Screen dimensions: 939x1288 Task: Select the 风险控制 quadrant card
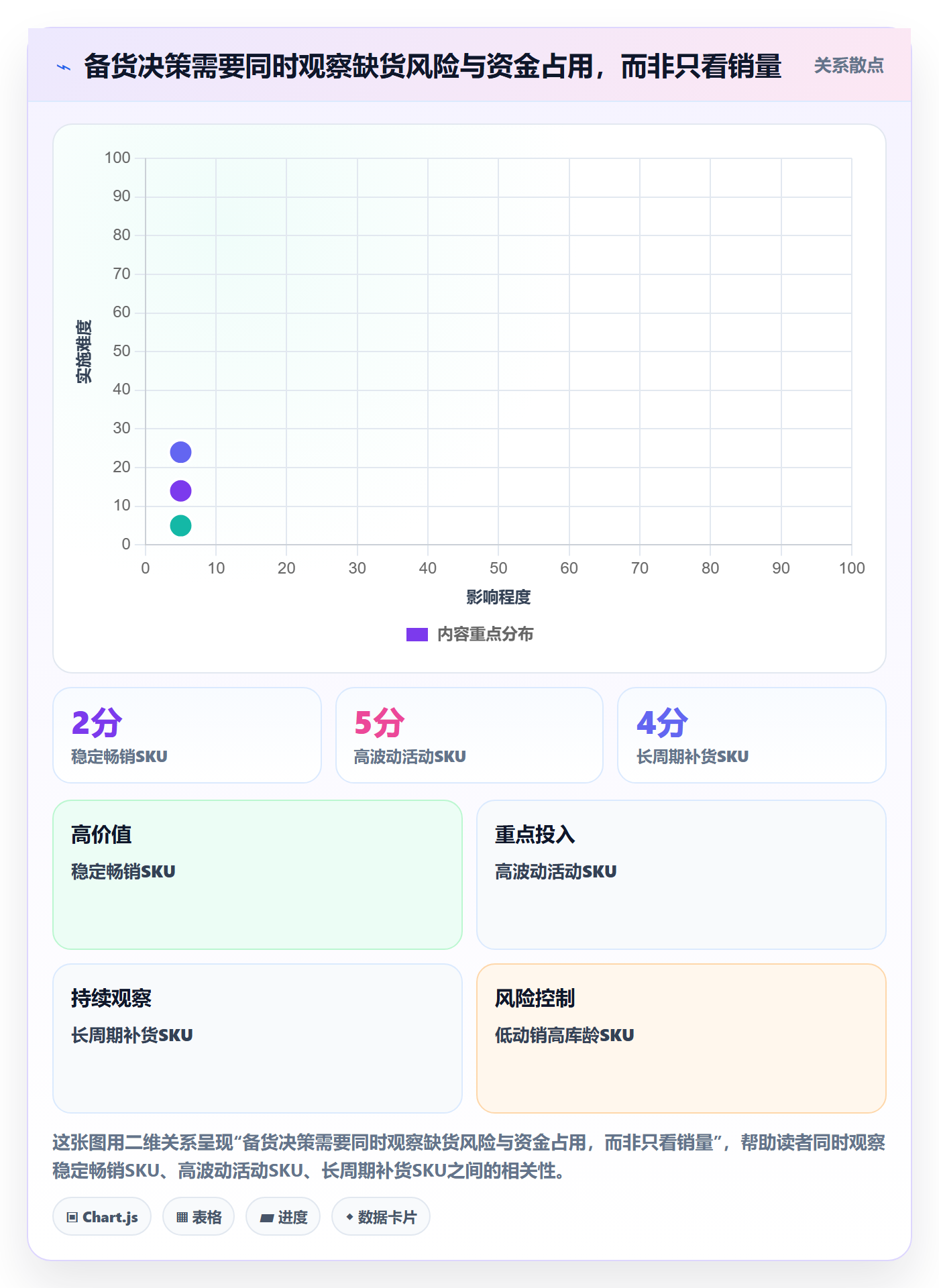click(681, 1038)
